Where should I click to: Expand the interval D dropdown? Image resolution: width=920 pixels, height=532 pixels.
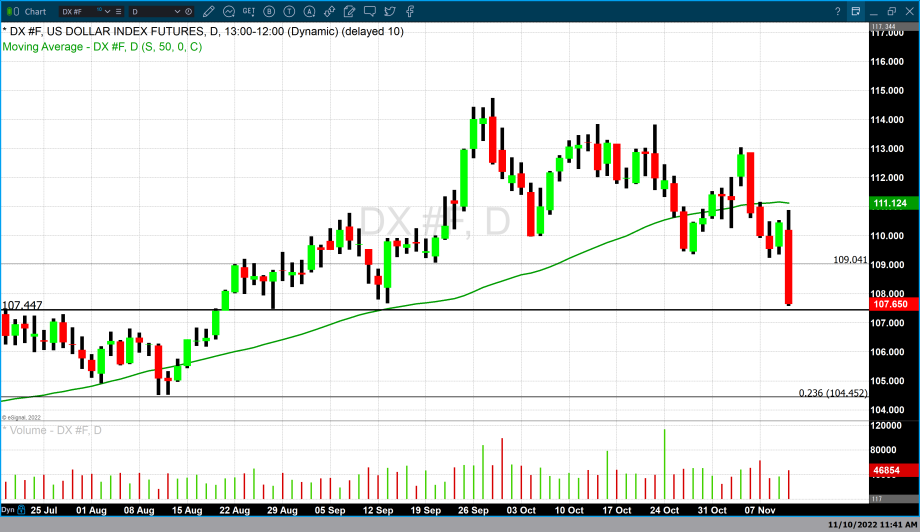pos(177,11)
